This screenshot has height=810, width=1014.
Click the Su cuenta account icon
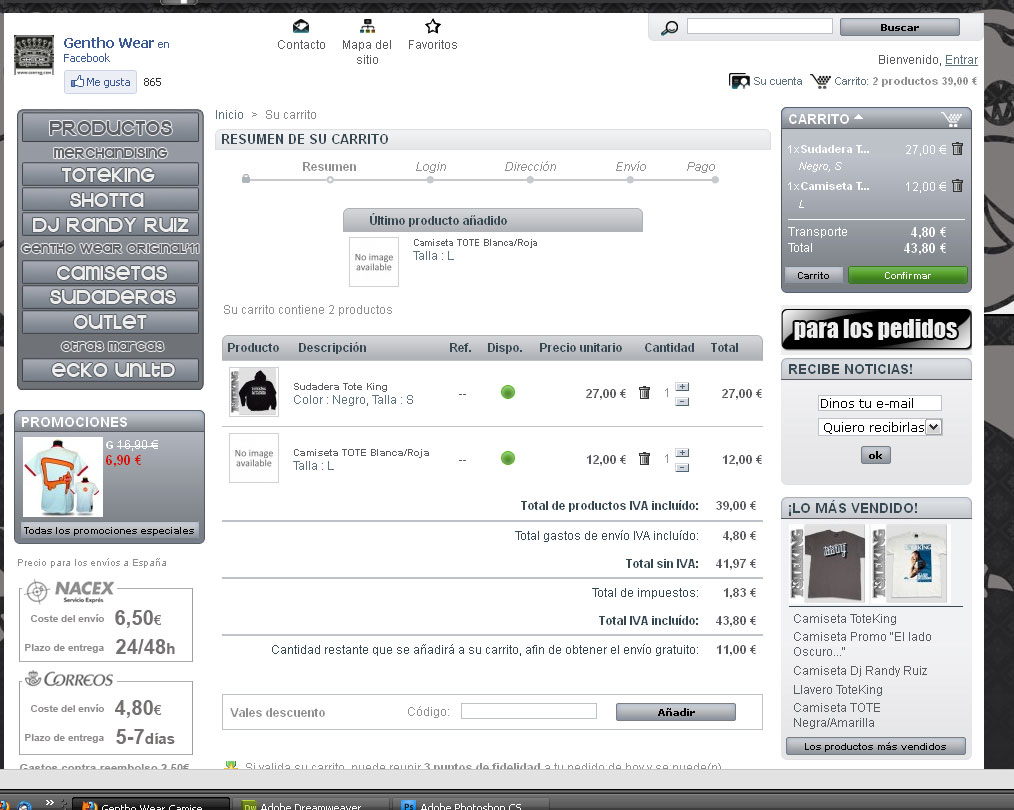click(739, 81)
